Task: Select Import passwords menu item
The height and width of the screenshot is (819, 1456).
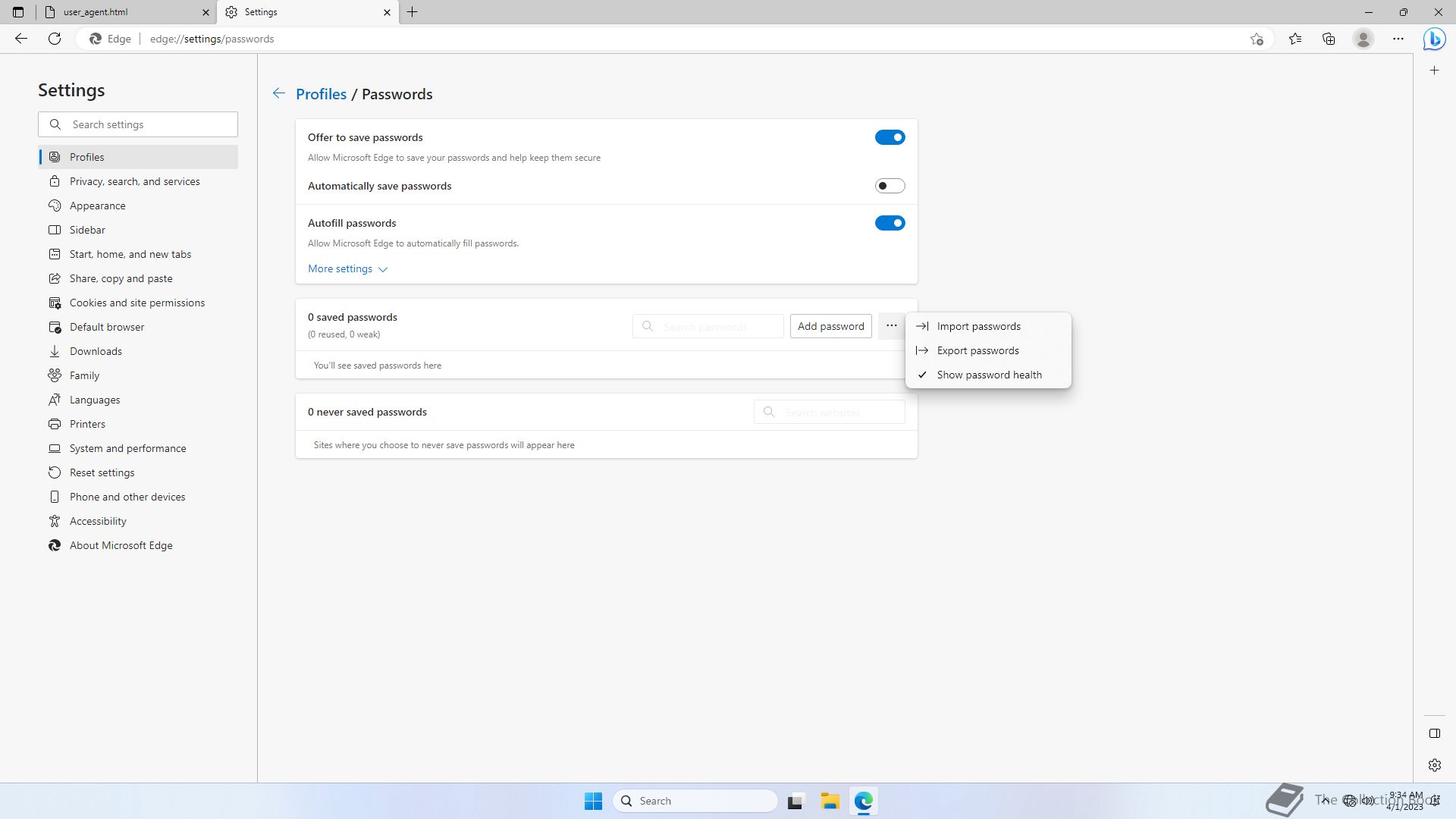Action: [x=988, y=326]
